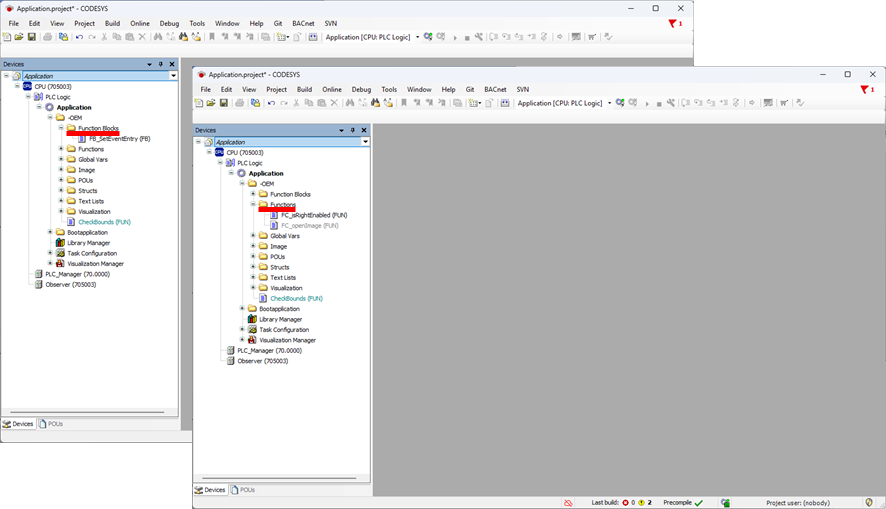Select FB_SetEventEntry (FB) in back window

119,139
